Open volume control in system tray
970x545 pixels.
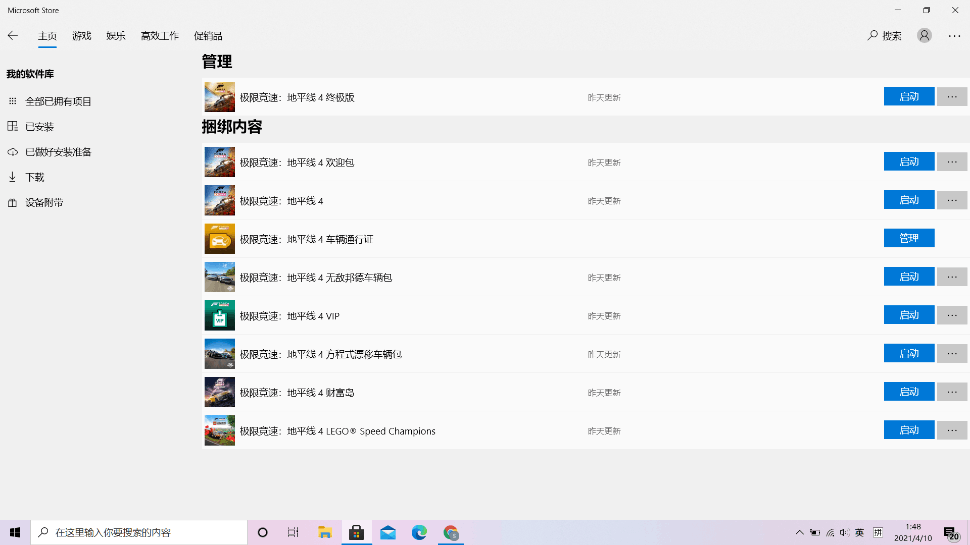(844, 532)
